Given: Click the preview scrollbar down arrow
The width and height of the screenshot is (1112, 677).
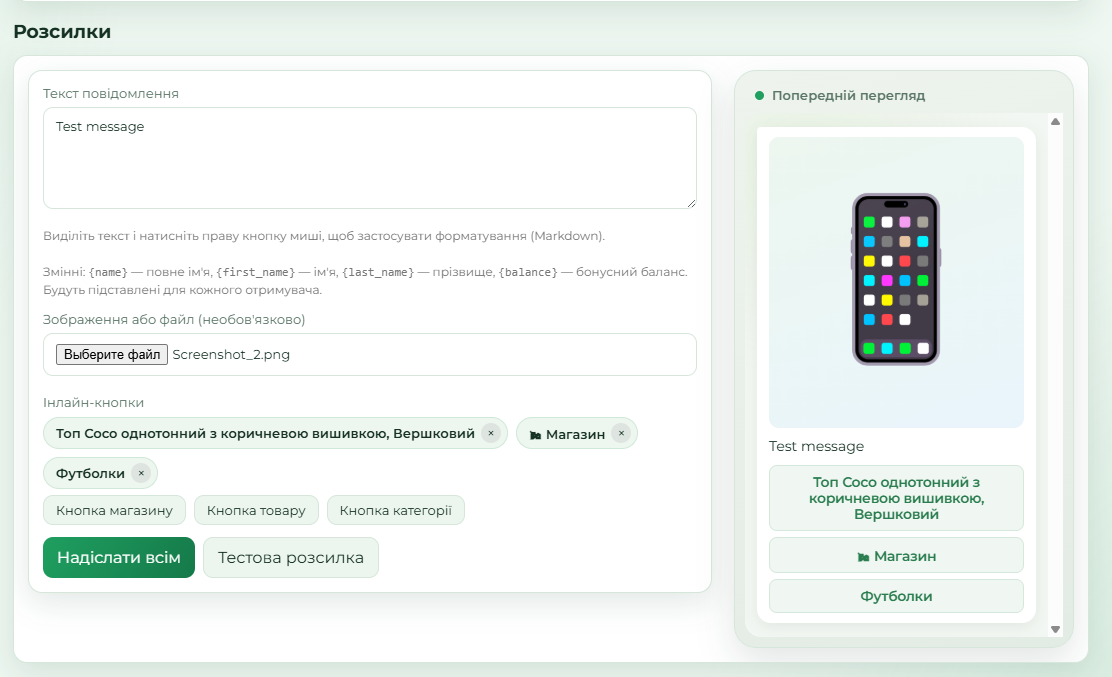Looking at the screenshot, I should click(1055, 629).
